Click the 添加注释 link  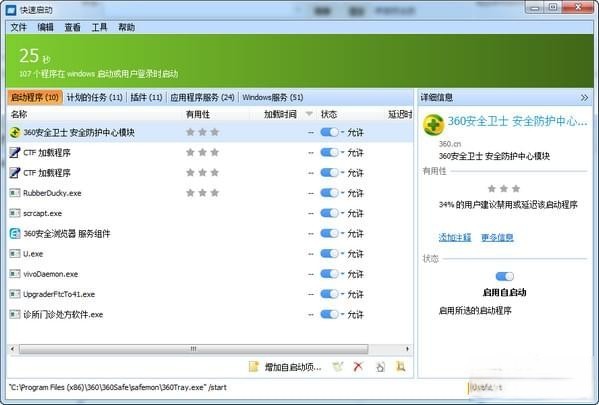click(455, 237)
